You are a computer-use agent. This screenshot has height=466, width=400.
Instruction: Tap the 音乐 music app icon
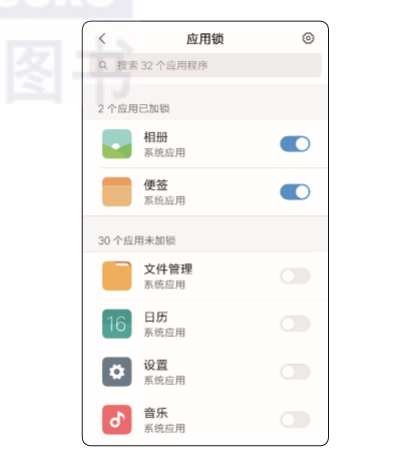[117, 420]
